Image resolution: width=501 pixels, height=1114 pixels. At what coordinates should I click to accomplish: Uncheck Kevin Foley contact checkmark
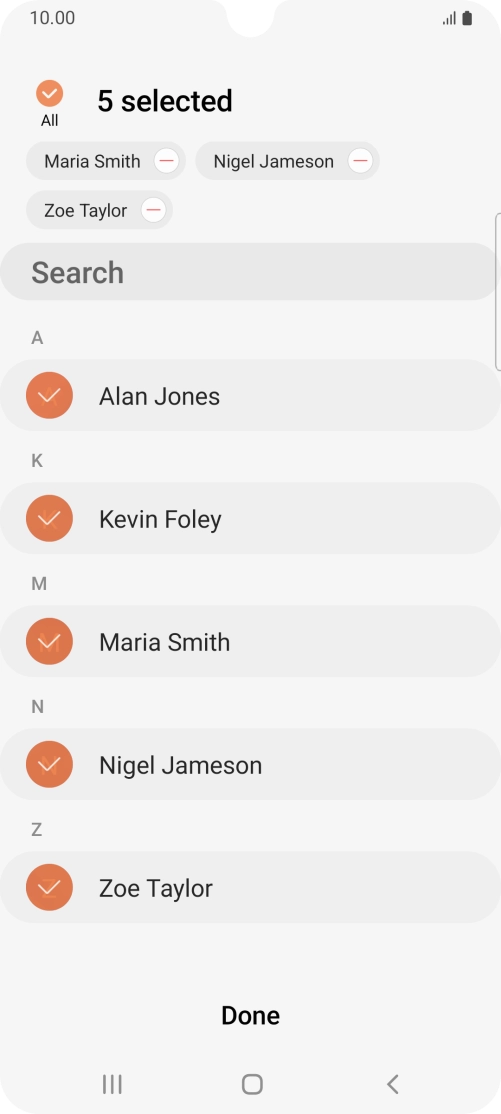49,518
